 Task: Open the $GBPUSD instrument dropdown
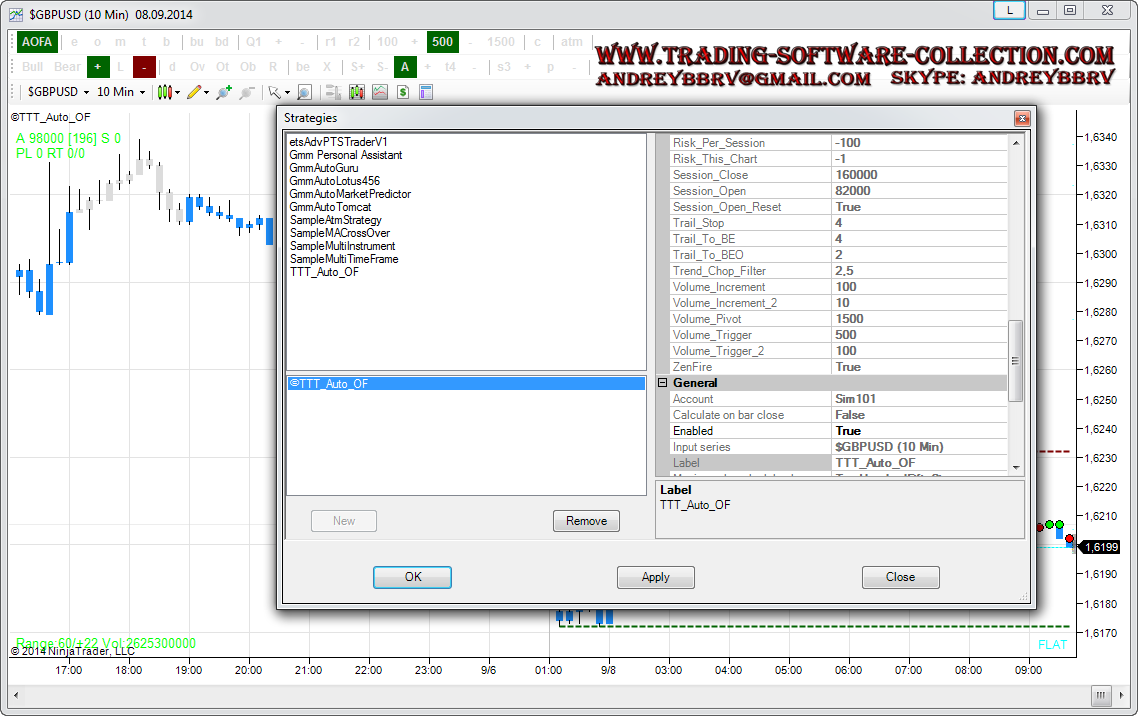58,92
